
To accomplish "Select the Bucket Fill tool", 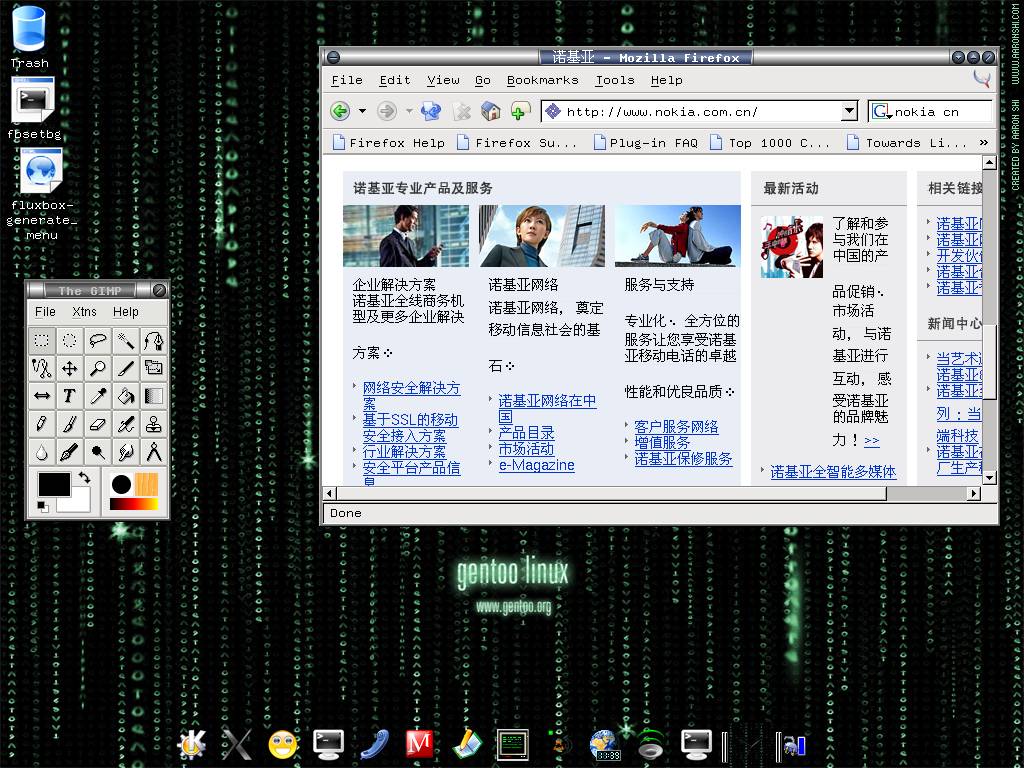I will pyautogui.click(x=126, y=396).
